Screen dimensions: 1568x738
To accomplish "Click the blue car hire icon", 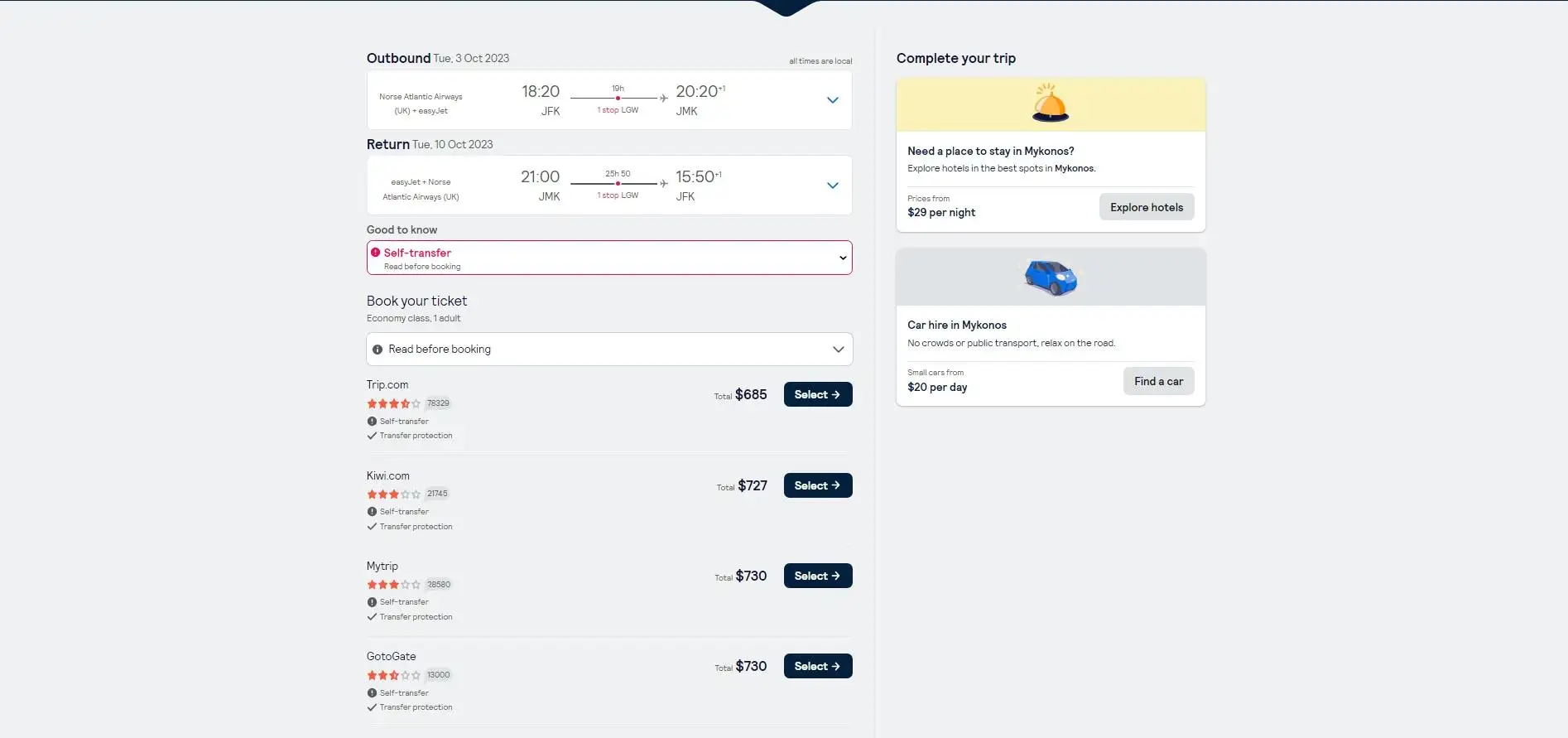I will [x=1051, y=277].
